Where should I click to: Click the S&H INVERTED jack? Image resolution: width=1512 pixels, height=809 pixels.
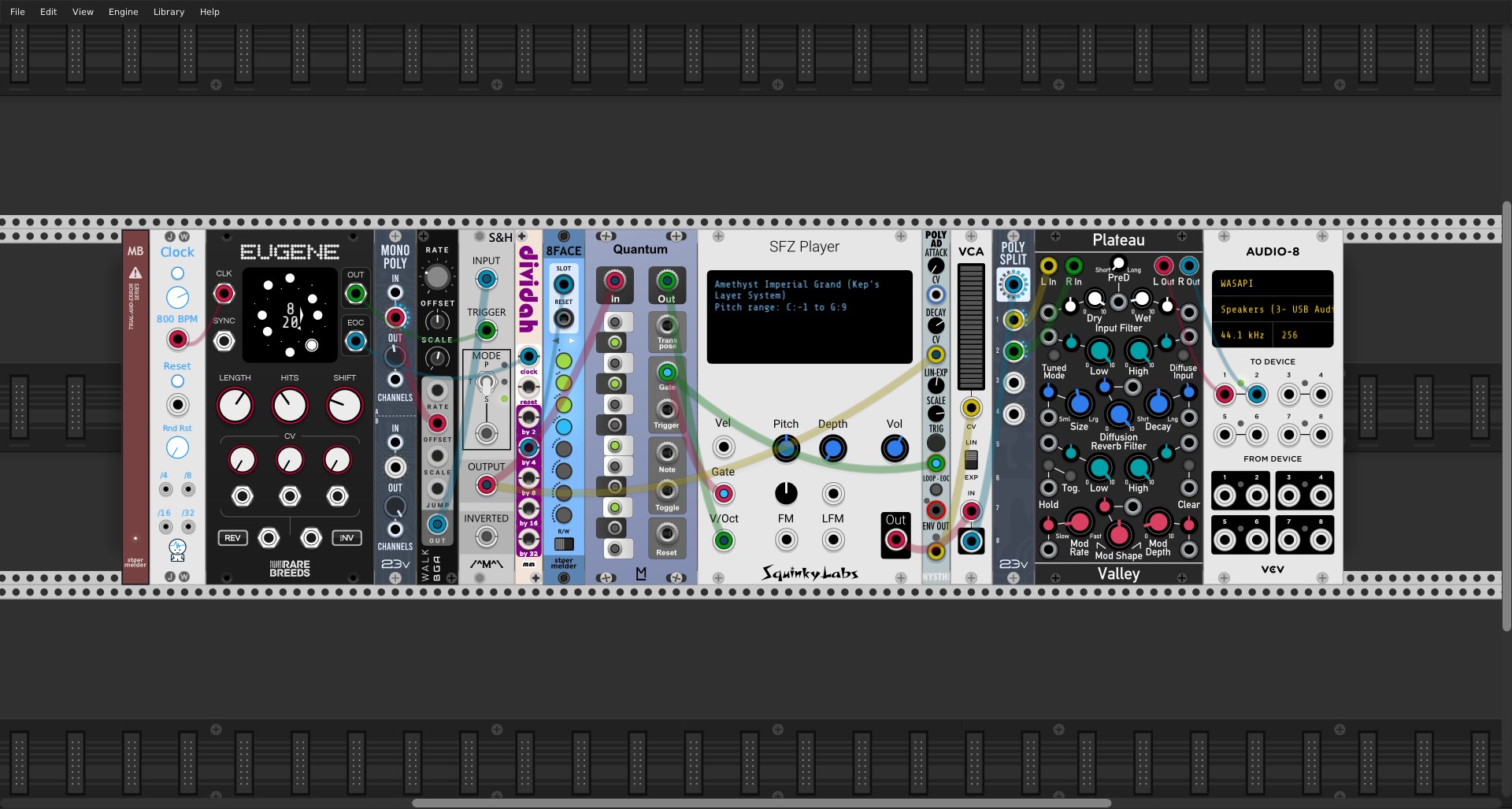click(487, 537)
